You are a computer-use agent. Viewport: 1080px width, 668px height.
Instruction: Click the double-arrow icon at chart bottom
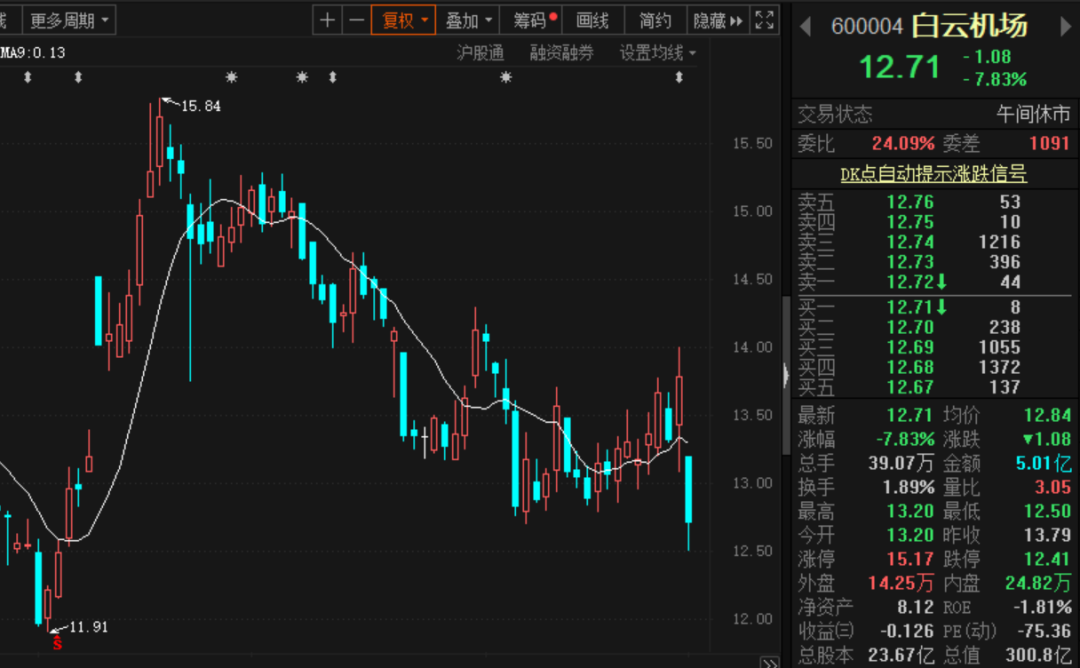[x=769, y=662]
